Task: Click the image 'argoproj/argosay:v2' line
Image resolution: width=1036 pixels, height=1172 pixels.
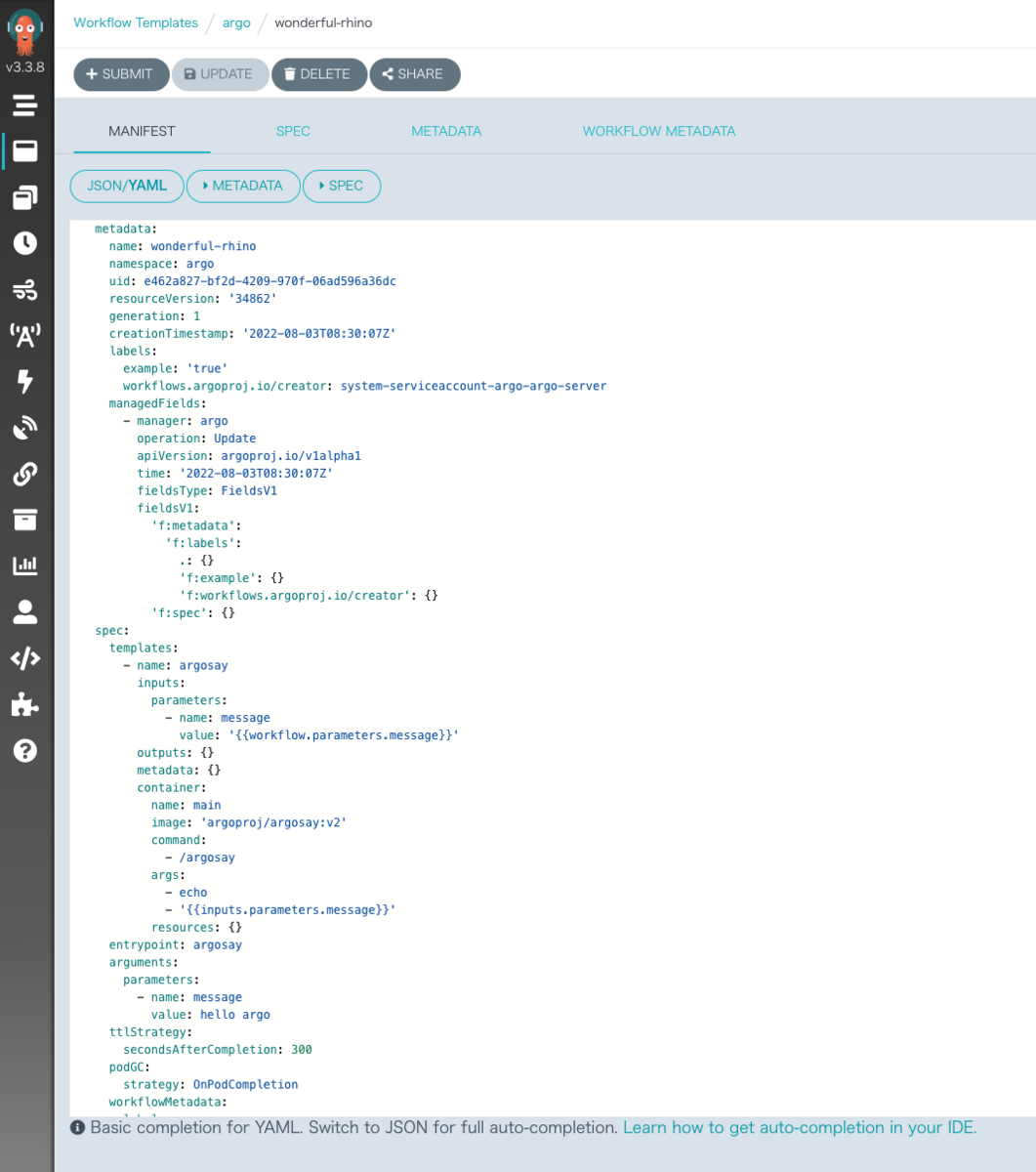Action: [249, 822]
